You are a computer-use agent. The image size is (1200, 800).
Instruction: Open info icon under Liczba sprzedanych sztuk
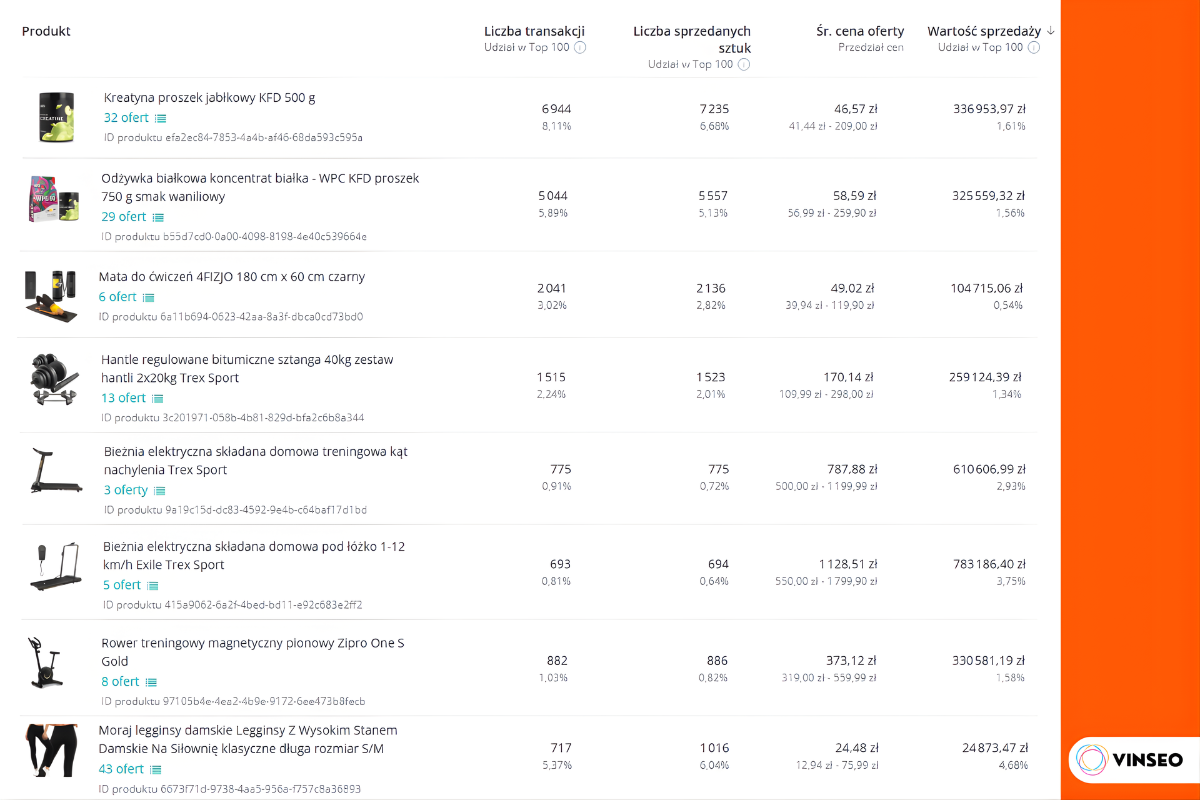click(744, 65)
